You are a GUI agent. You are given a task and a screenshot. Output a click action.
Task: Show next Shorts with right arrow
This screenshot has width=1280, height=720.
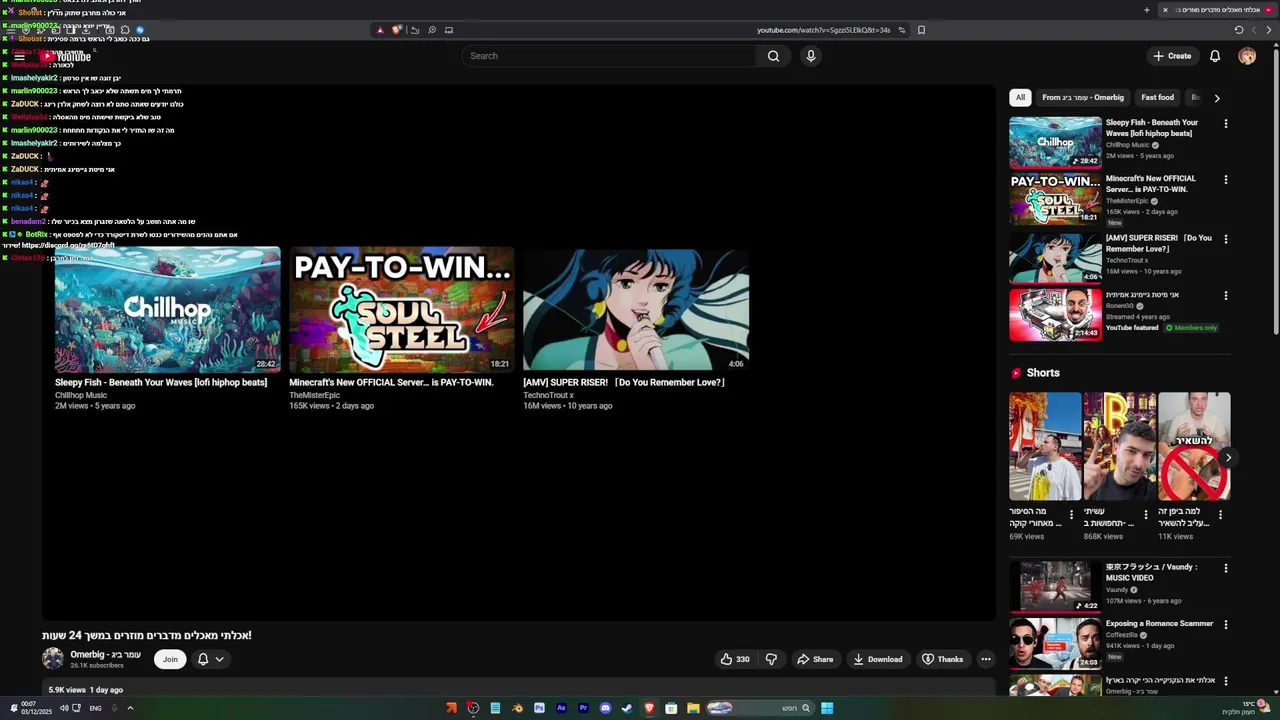pyautogui.click(x=1228, y=458)
